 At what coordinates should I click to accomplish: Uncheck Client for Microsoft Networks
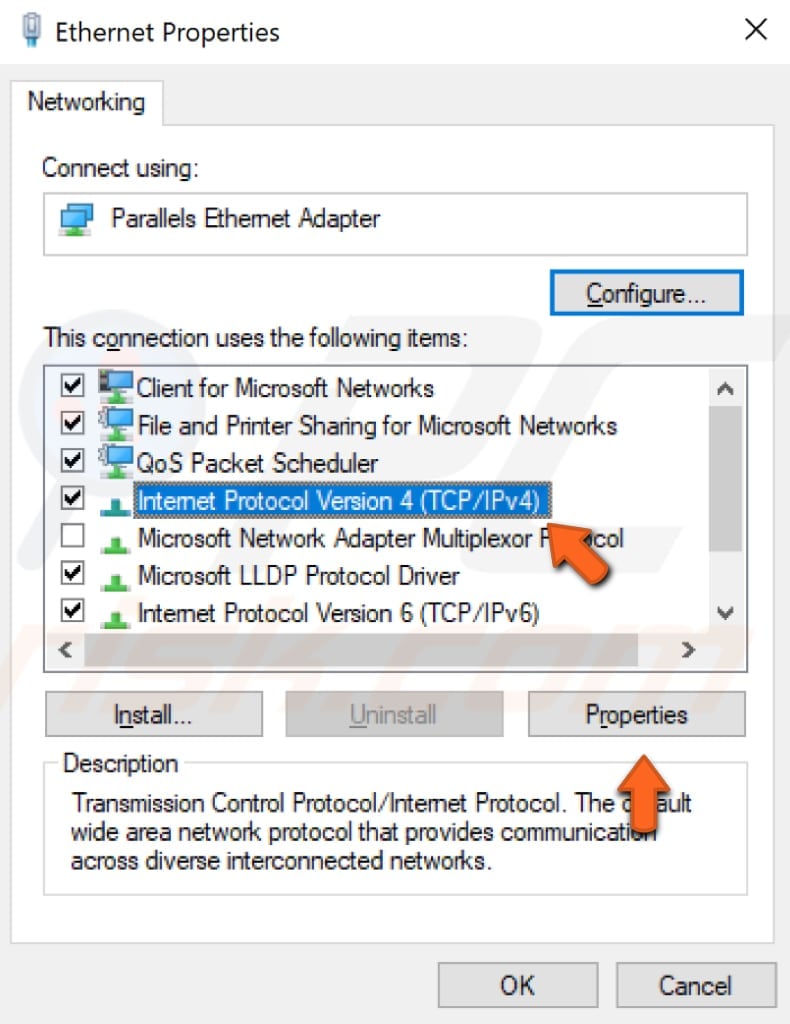click(x=71, y=387)
